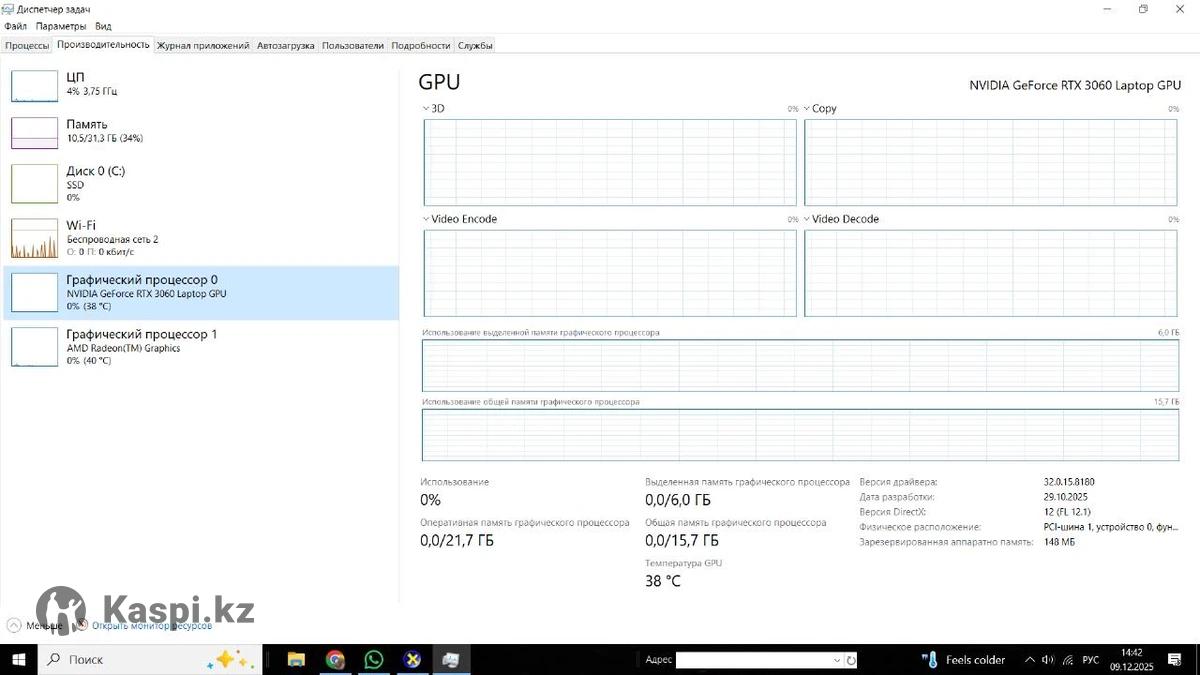Open the Параметры menu

(x=61, y=26)
